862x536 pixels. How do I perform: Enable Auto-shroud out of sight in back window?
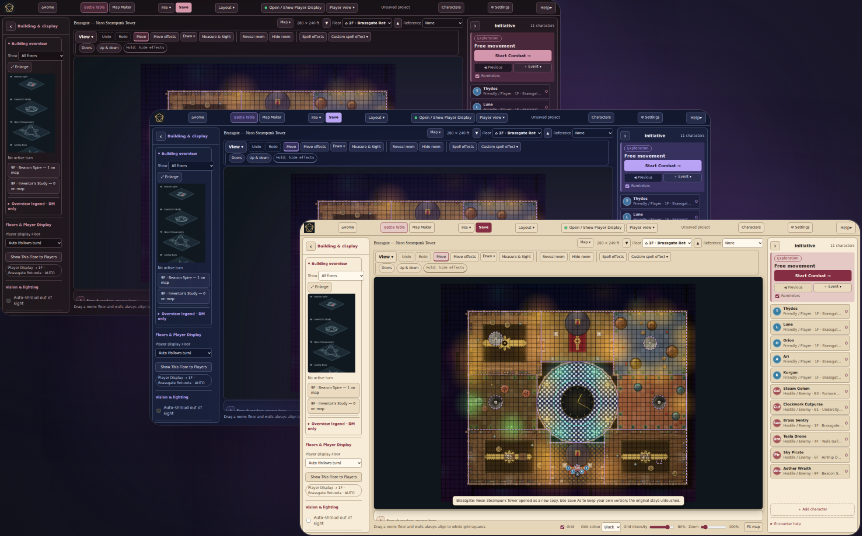coord(8,301)
